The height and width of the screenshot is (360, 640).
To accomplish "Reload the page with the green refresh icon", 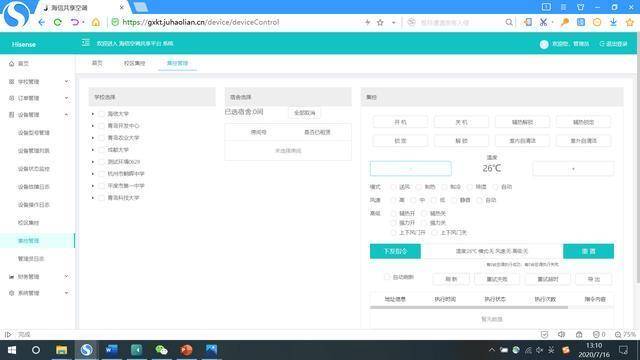I will [58, 22].
